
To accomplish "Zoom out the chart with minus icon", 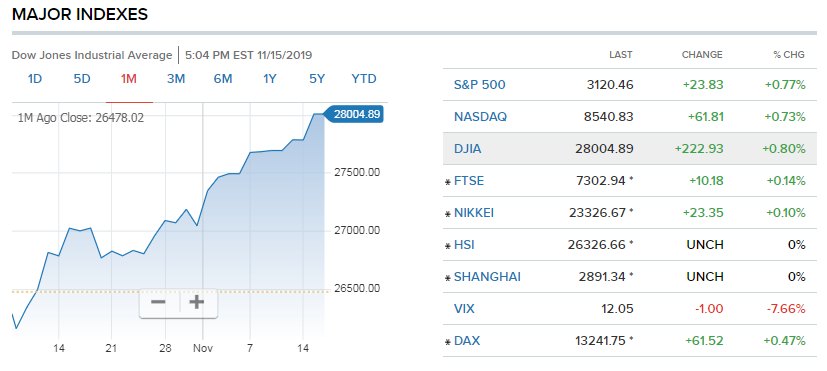I will [159, 302].
